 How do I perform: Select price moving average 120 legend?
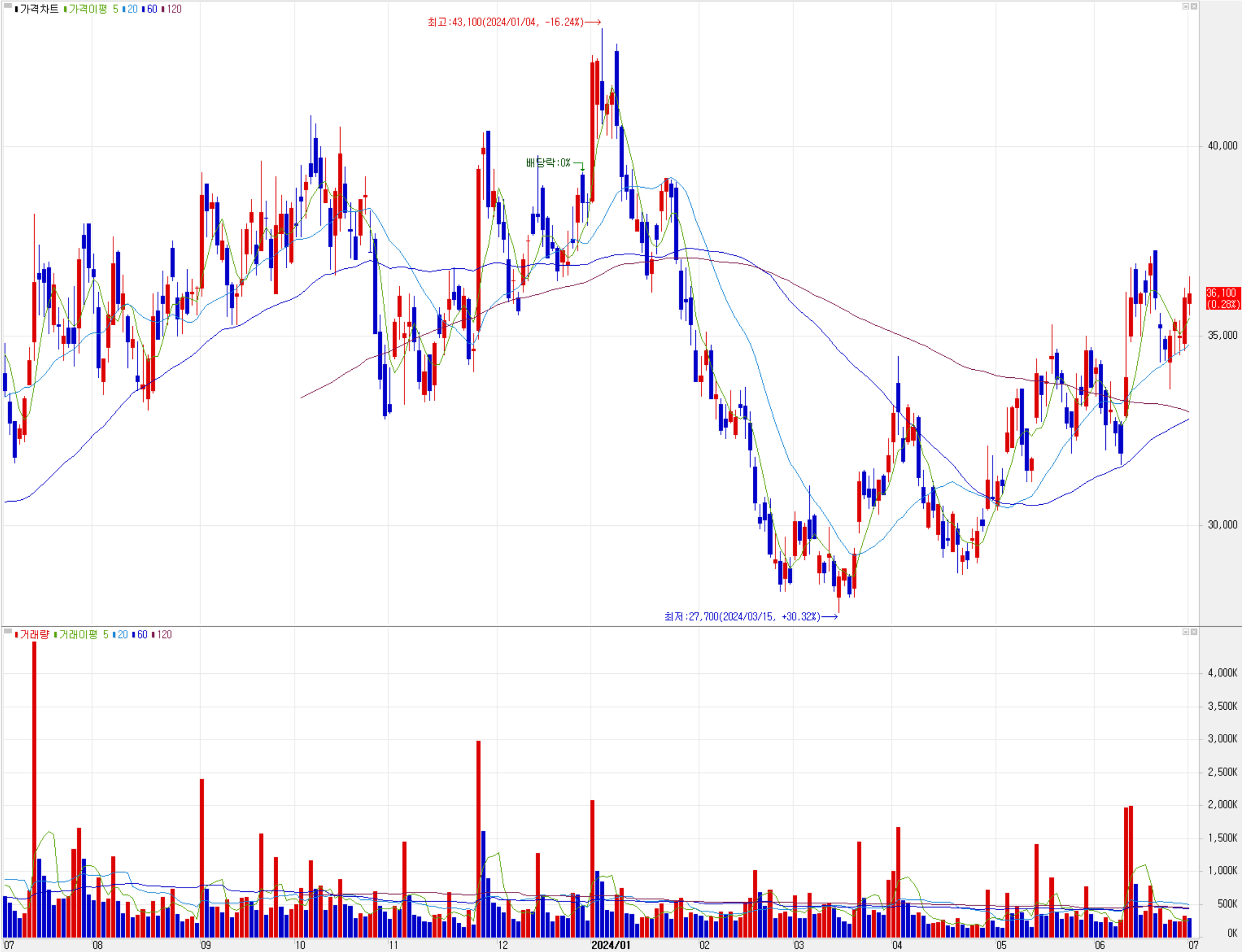click(x=174, y=9)
